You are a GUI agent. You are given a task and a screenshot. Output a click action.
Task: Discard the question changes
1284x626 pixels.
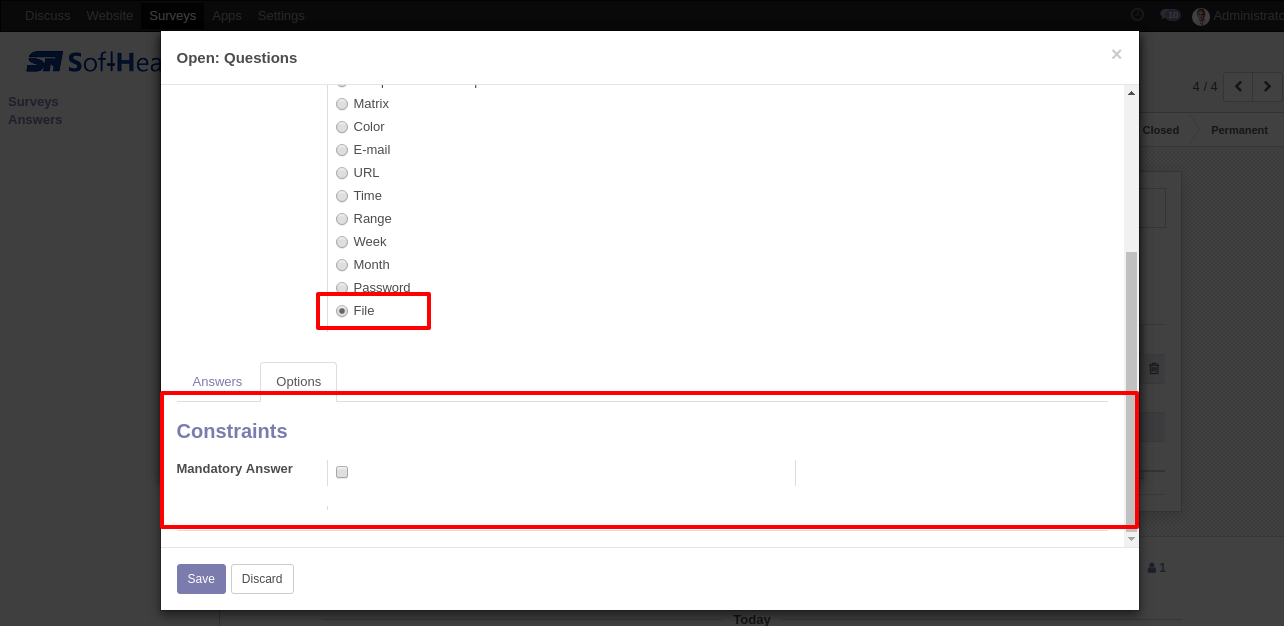262,579
